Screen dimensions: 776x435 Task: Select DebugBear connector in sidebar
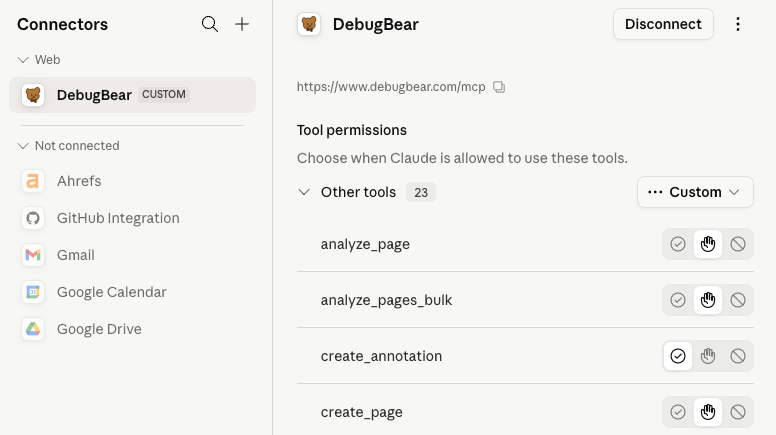pos(132,95)
